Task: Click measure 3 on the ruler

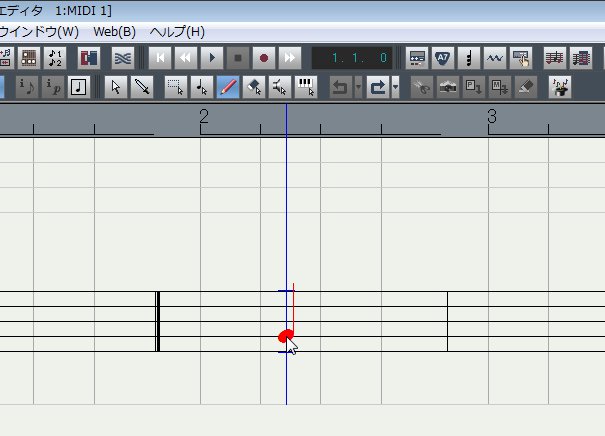Action: click(491, 117)
